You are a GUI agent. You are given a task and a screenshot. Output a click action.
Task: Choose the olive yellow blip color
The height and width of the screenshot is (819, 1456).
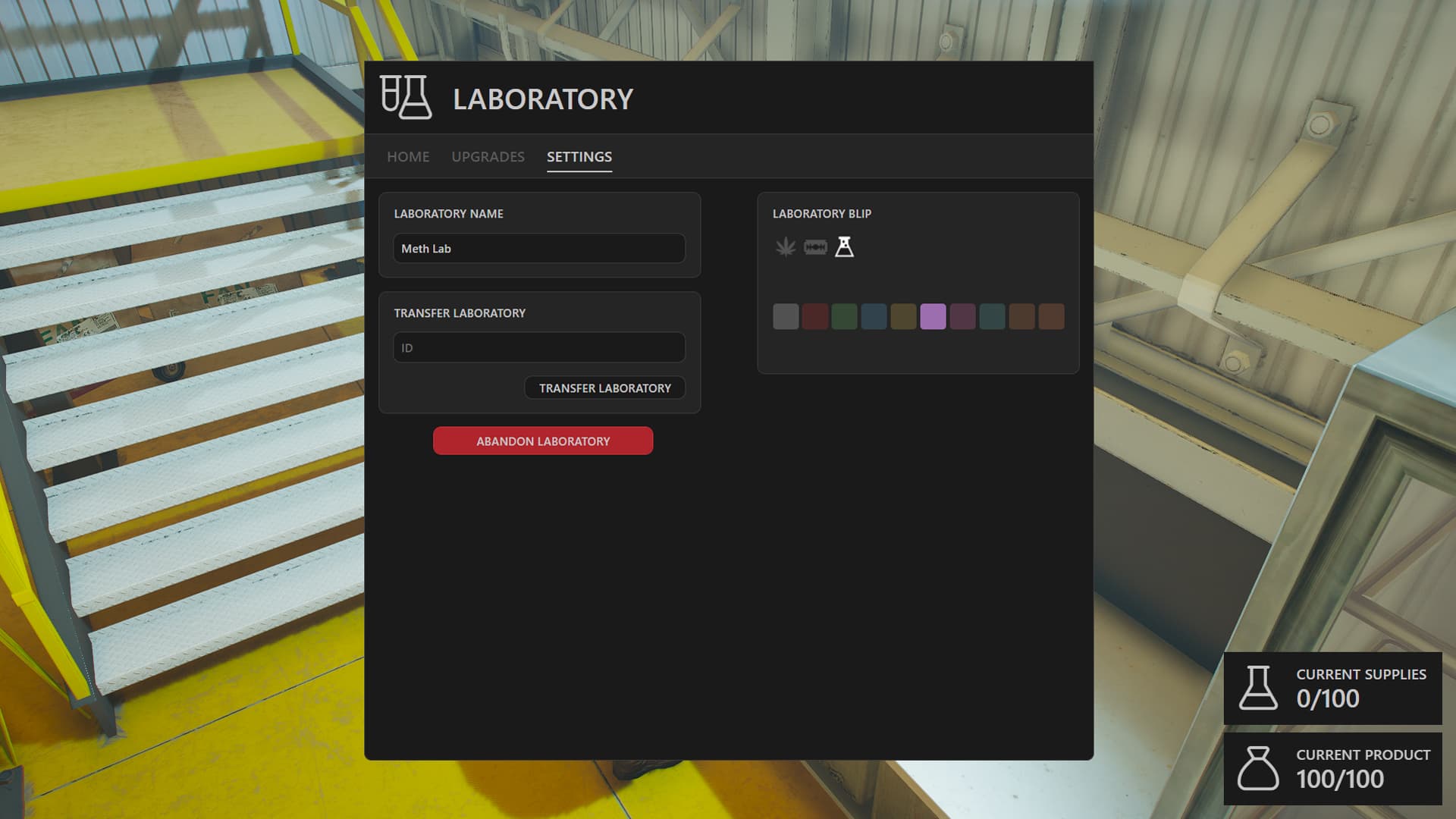point(903,316)
